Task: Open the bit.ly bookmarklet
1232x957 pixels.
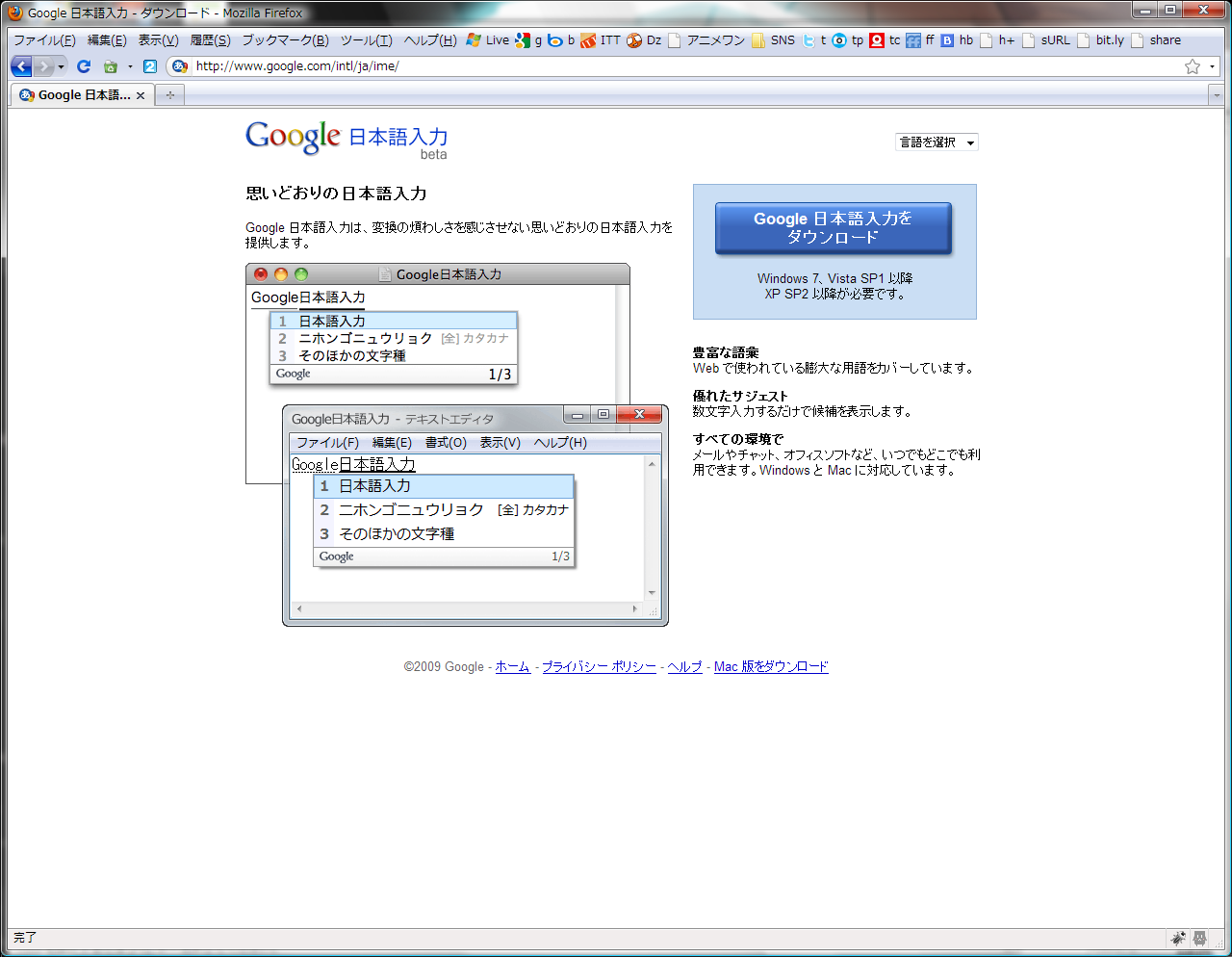Action: tap(1101, 40)
